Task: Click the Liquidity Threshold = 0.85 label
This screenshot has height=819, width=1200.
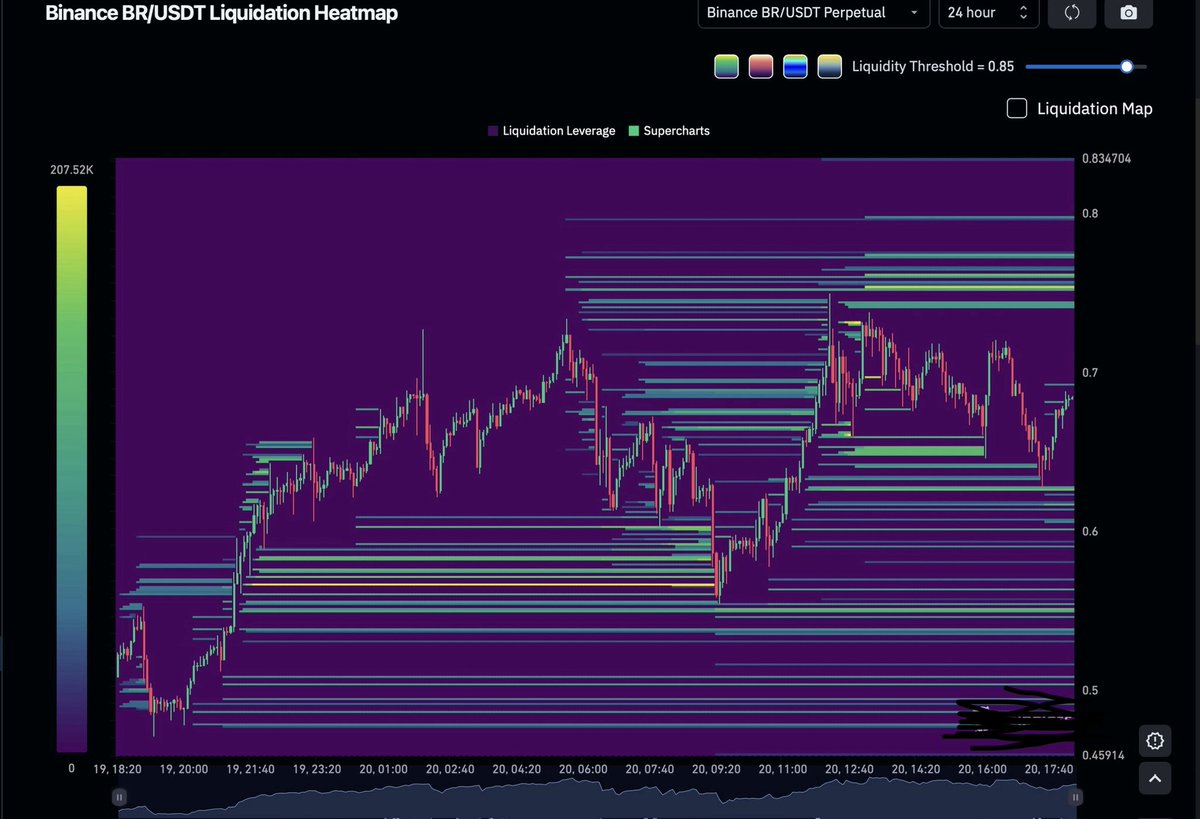Action: [x=933, y=67]
